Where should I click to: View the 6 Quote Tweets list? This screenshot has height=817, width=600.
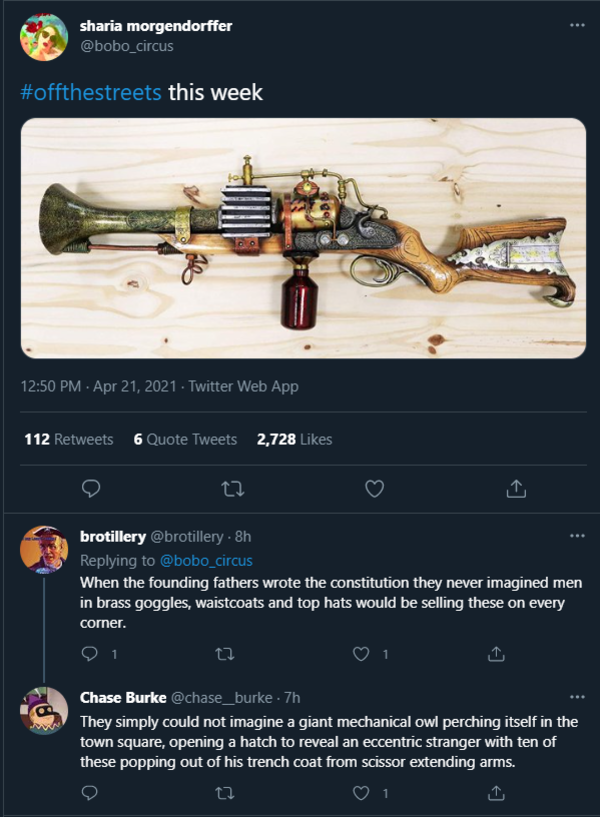tap(185, 439)
